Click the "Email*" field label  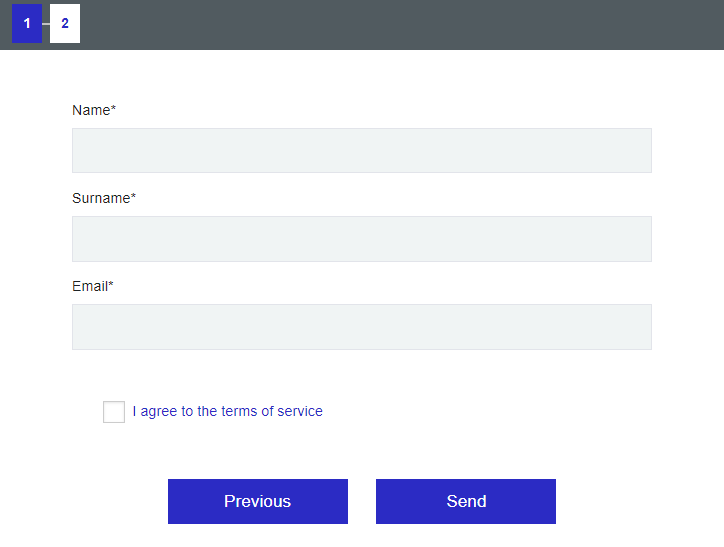(x=92, y=286)
